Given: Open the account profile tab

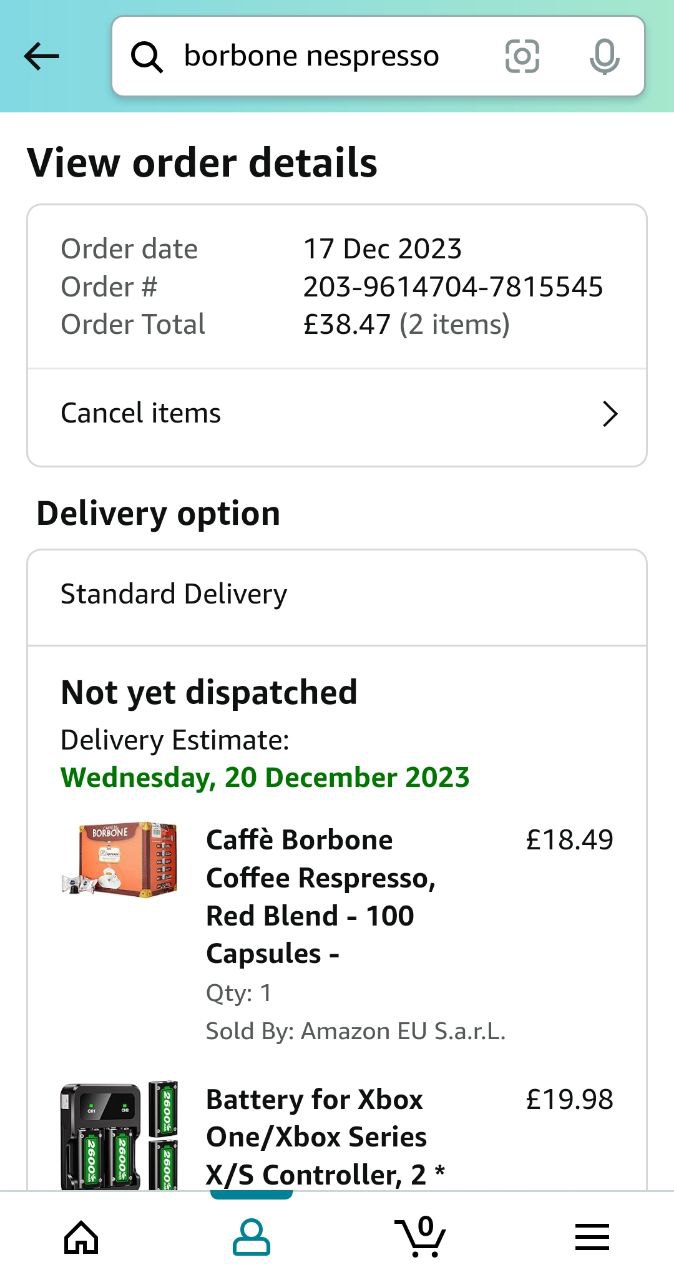Looking at the screenshot, I should tap(251, 1237).
